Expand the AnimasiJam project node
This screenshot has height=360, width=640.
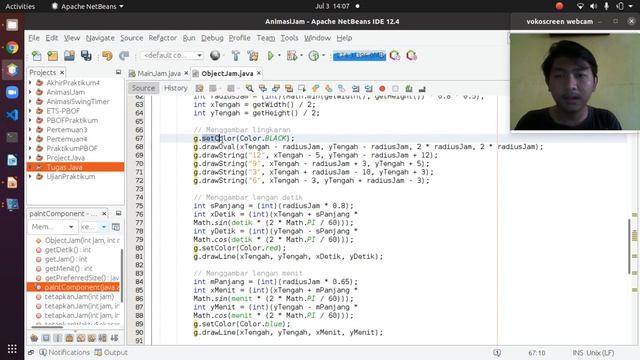coord(30,92)
